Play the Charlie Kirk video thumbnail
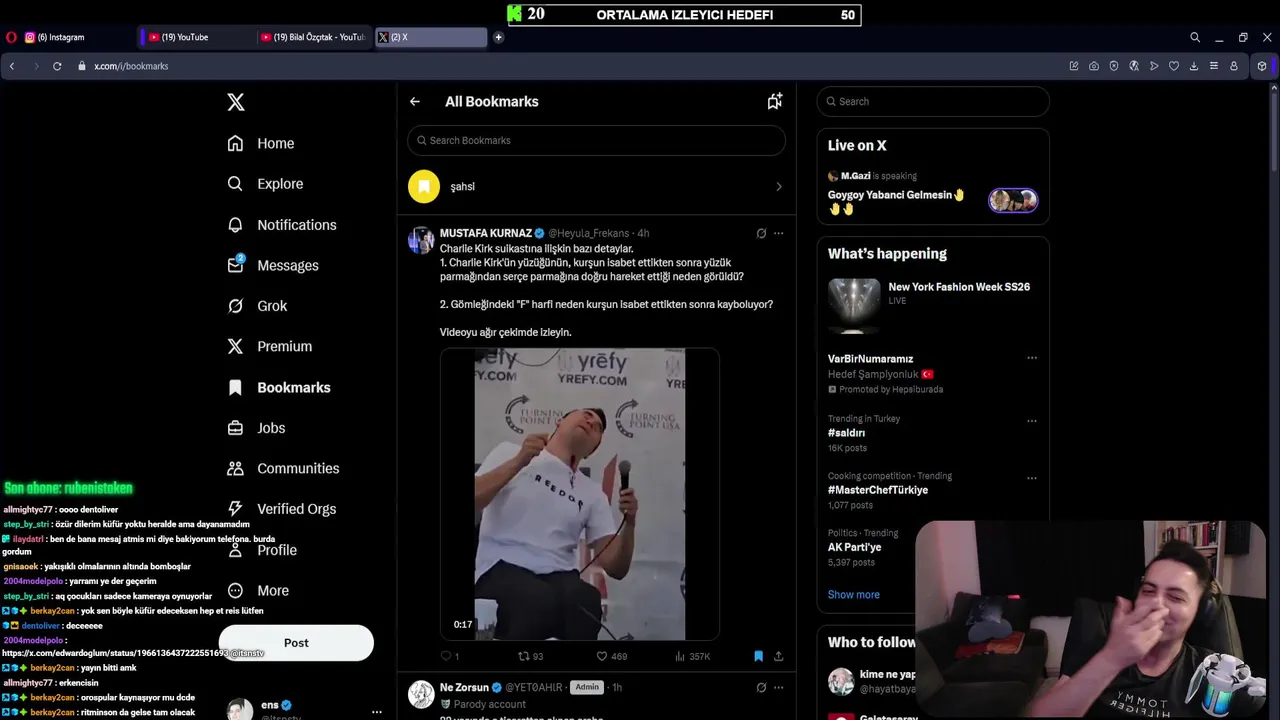The image size is (1280, 720). (580, 494)
